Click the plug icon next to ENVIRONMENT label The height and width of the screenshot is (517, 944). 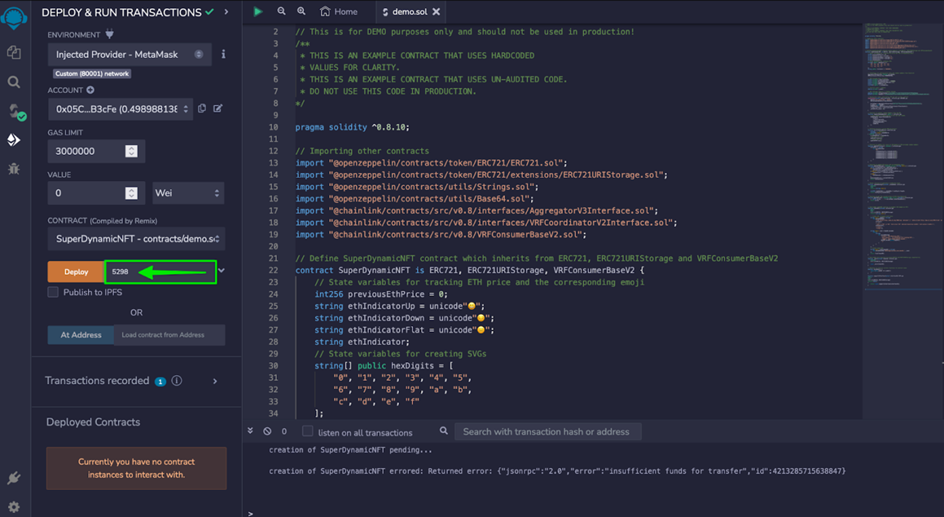coord(109,34)
